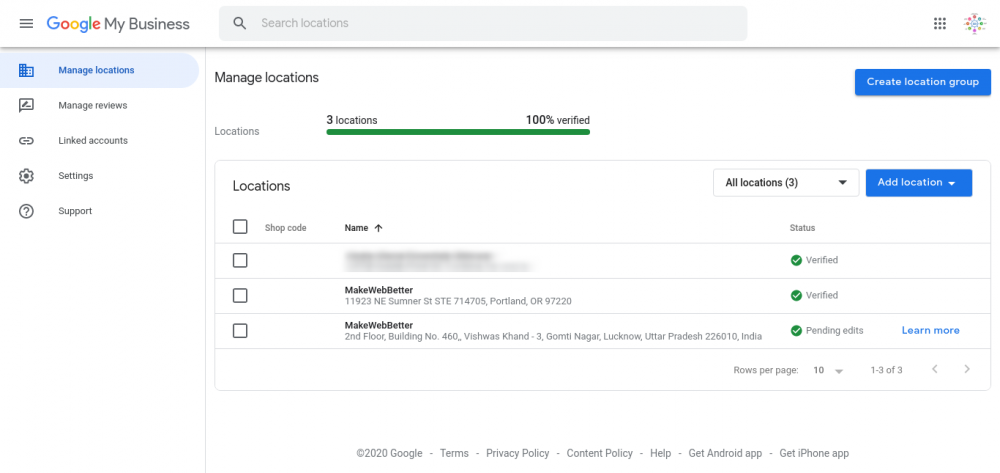Click the search magnifier icon
The width and height of the screenshot is (1000, 473).
click(240, 23)
